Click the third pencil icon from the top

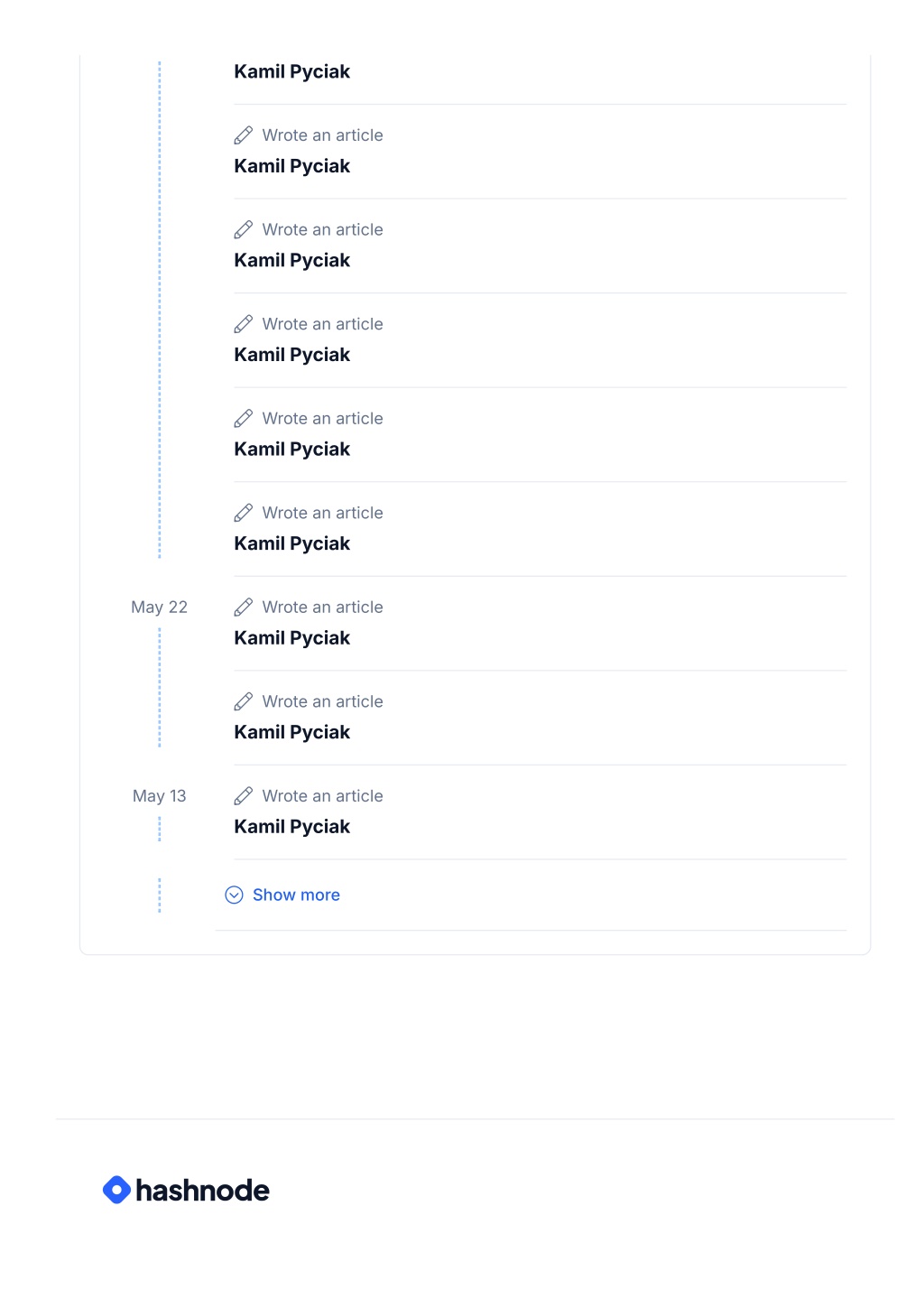pos(244,324)
